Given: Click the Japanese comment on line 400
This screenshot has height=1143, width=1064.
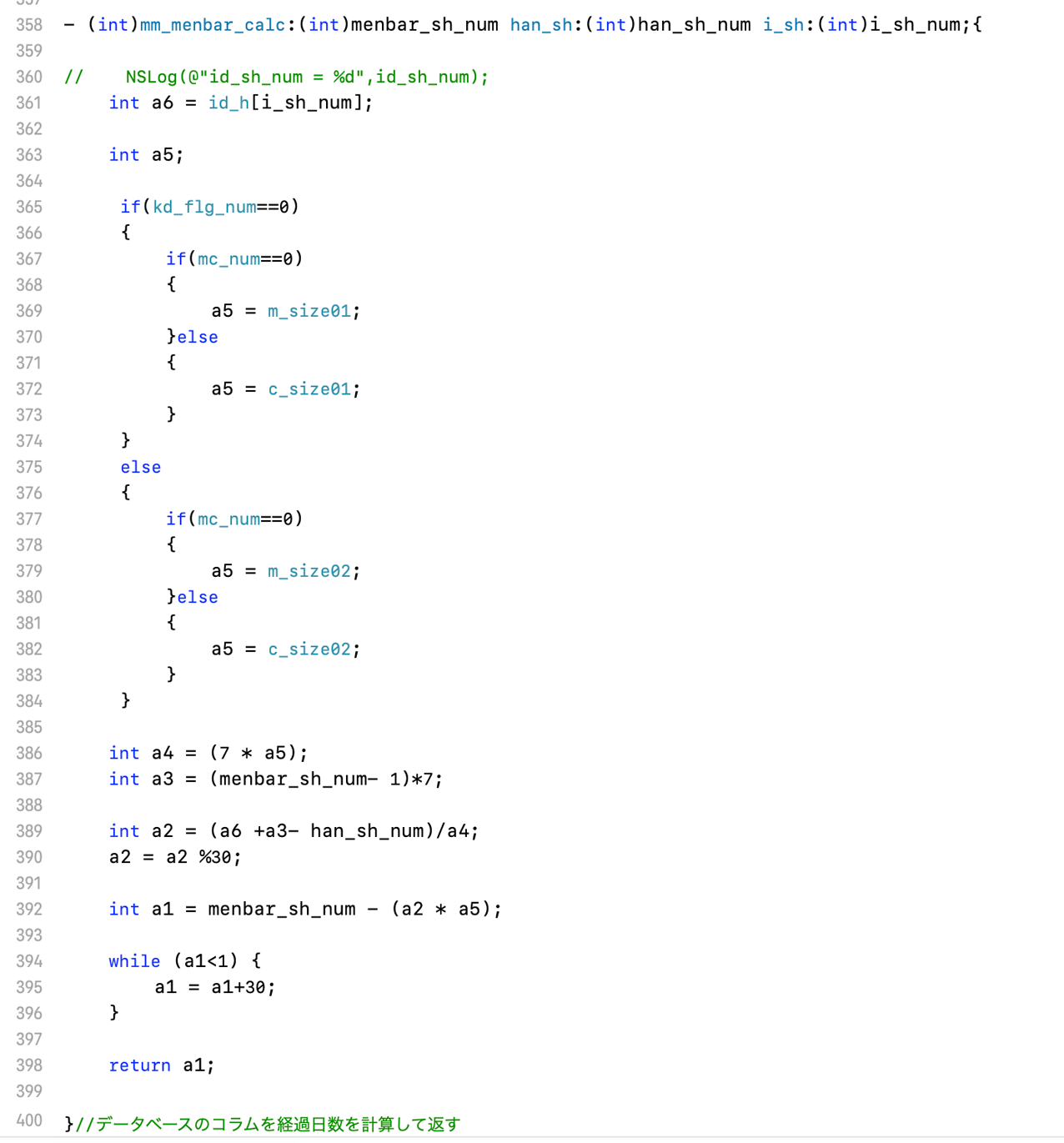Looking at the screenshot, I should (267, 1124).
